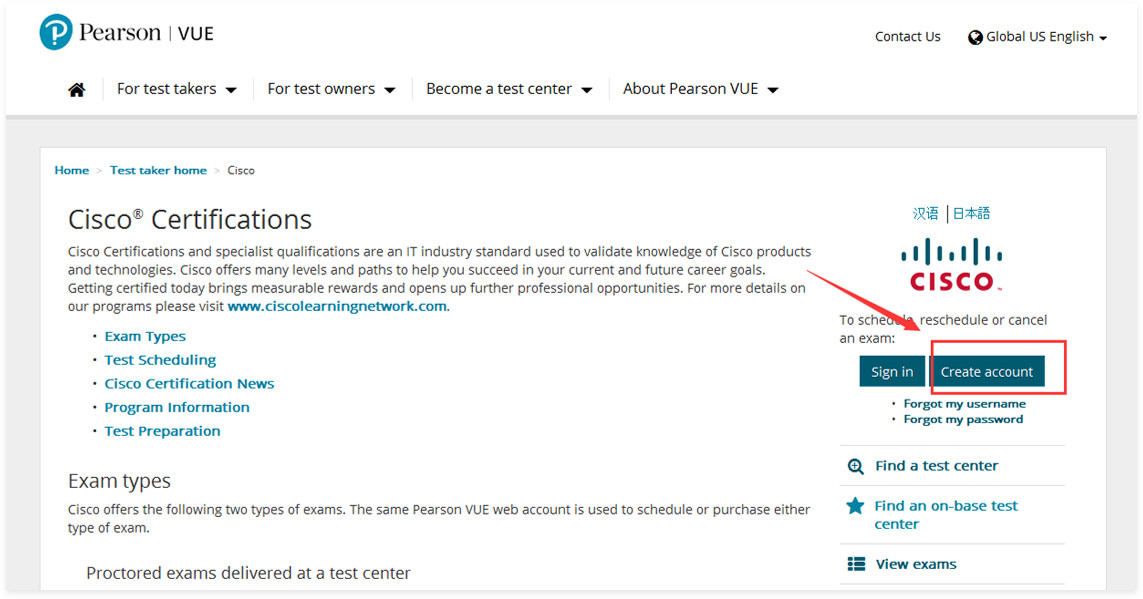Open the Find an on-base test center link
1143x599 pixels.
[946, 515]
